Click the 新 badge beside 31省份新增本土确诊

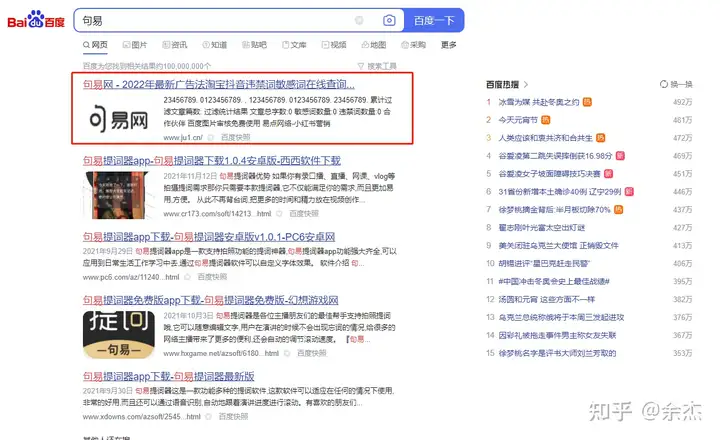pos(629,192)
